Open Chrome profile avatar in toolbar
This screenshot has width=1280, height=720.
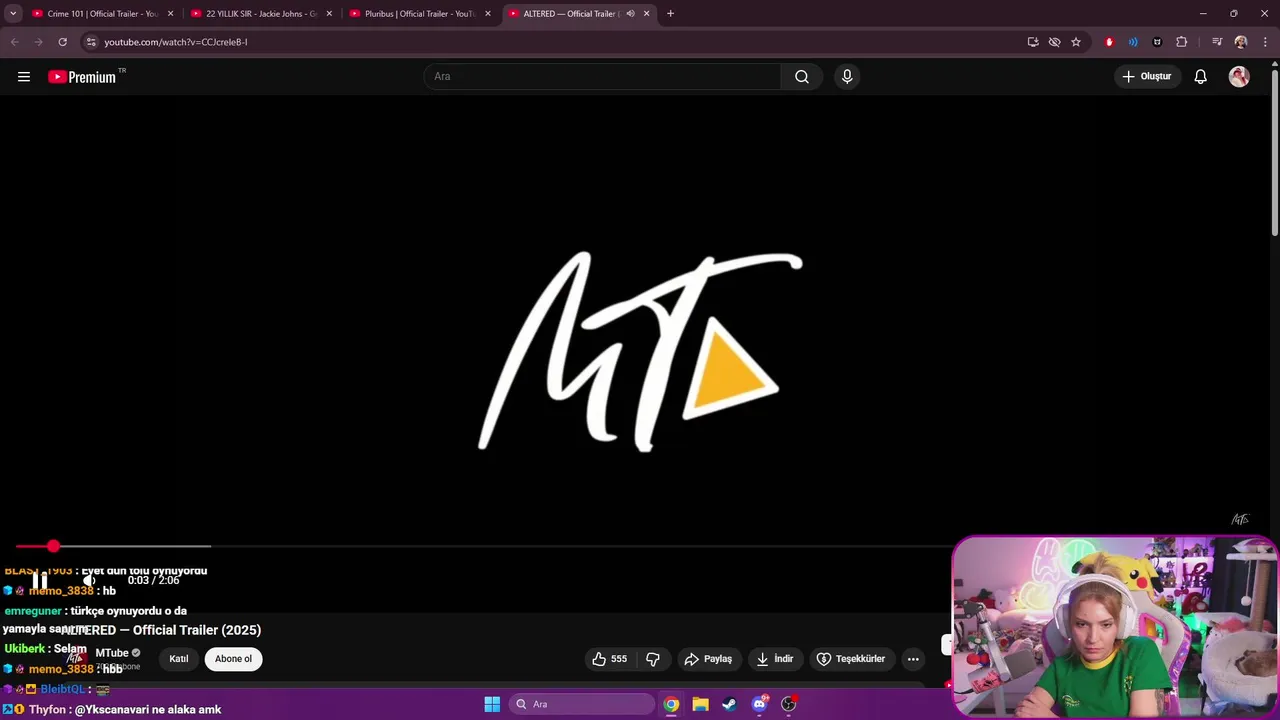pyautogui.click(x=1241, y=42)
